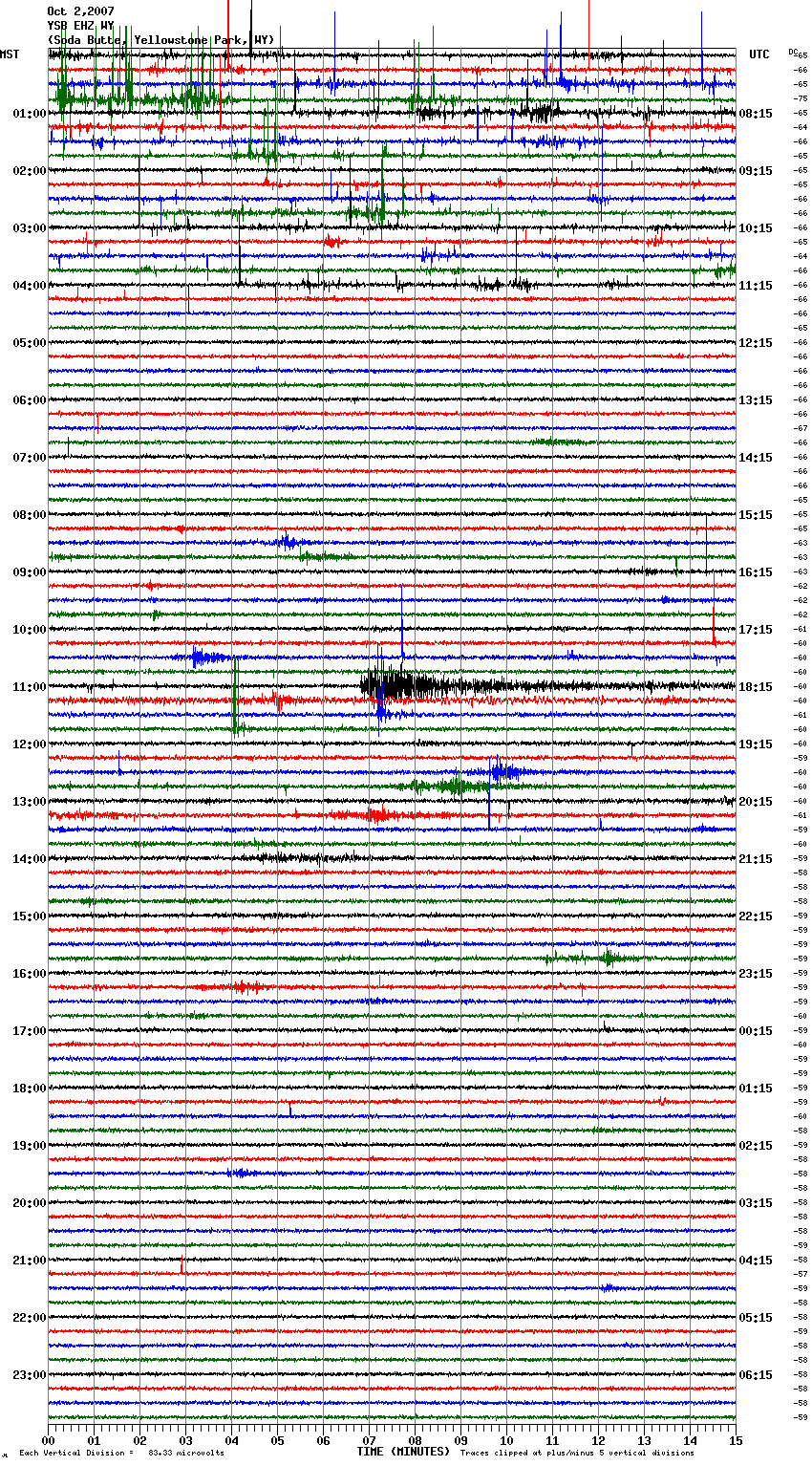
Task: Select the station code "YSB EHZ WY"
Action: [x=80, y=26]
